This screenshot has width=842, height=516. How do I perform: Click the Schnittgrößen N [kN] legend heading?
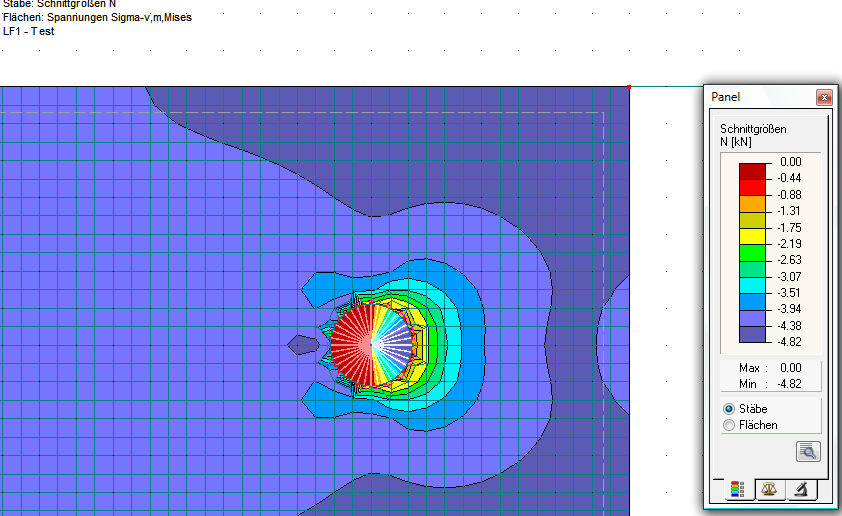753,135
